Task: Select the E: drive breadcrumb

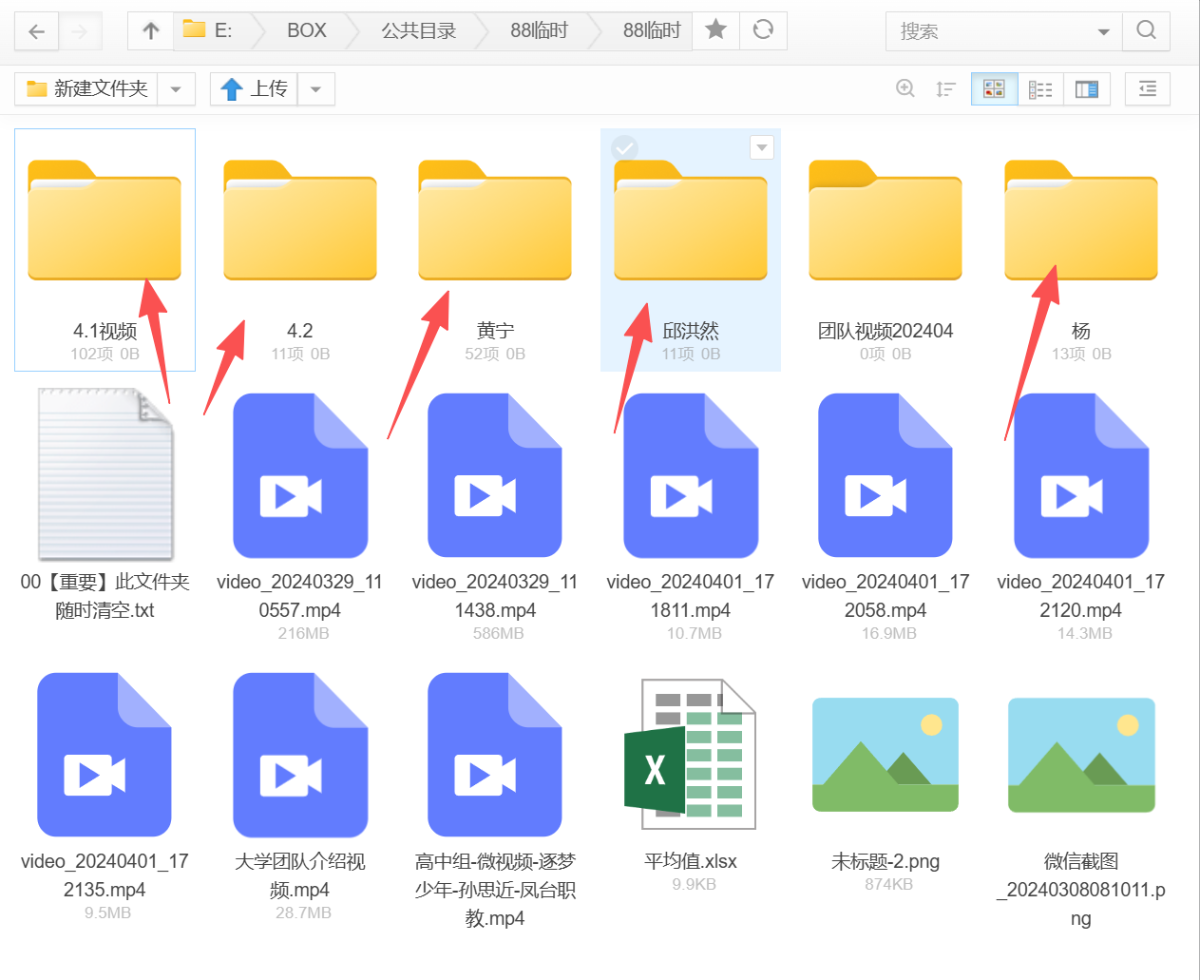Action: (x=208, y=30)
